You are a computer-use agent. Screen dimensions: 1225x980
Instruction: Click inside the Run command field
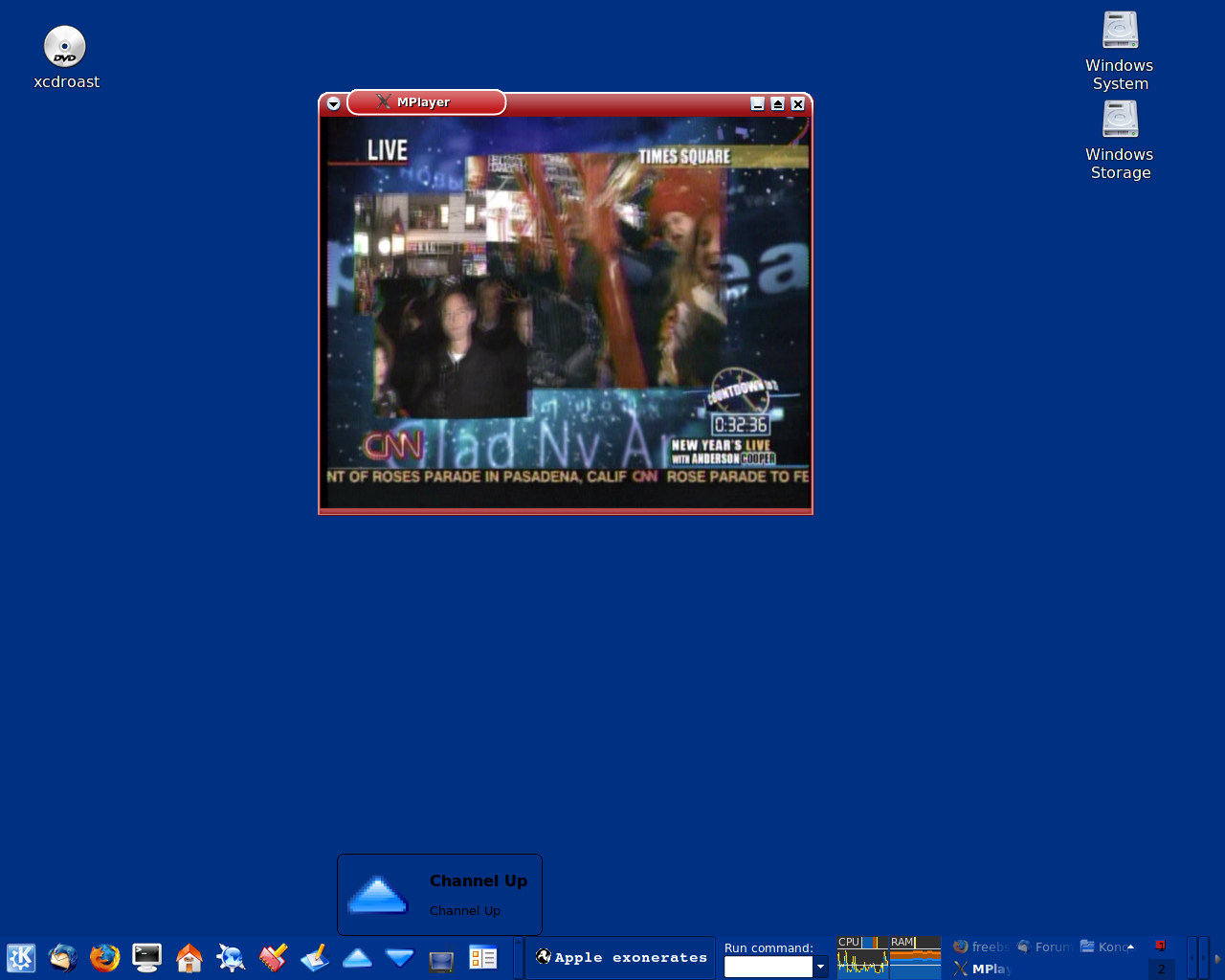pyautogui.click(x=768, y=967)
